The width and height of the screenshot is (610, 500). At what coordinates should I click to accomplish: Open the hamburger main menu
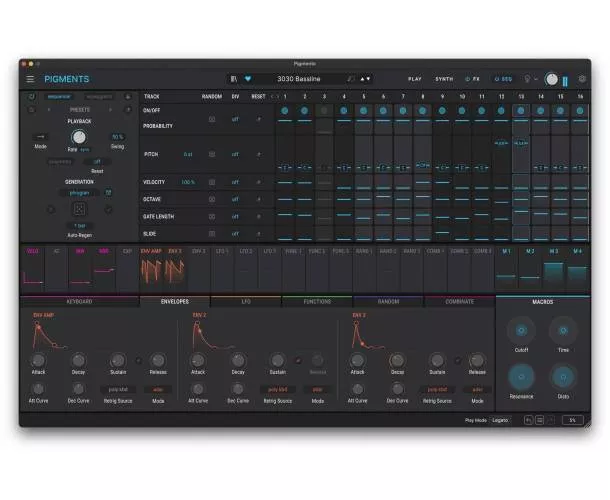coord(30,79)
